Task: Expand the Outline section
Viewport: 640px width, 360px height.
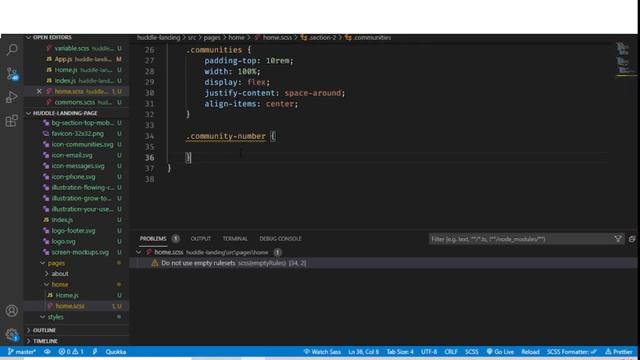Action: click(44, 330)
